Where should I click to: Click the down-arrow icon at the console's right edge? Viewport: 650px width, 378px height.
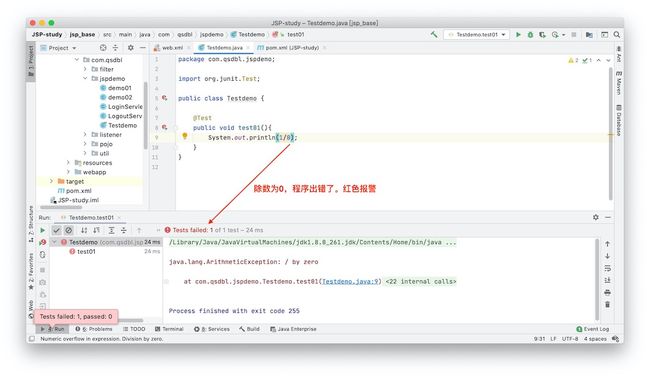tap(607, 256)
